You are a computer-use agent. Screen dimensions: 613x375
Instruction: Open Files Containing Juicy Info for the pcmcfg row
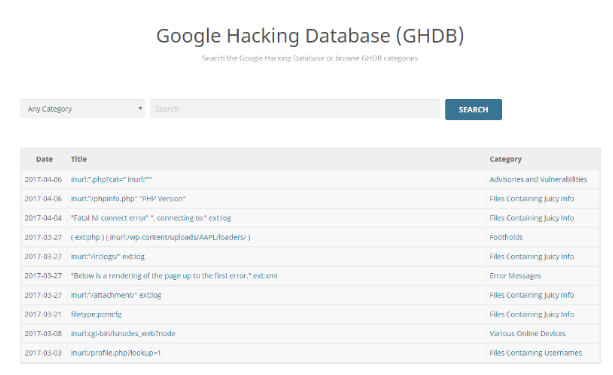coord(532,314)
